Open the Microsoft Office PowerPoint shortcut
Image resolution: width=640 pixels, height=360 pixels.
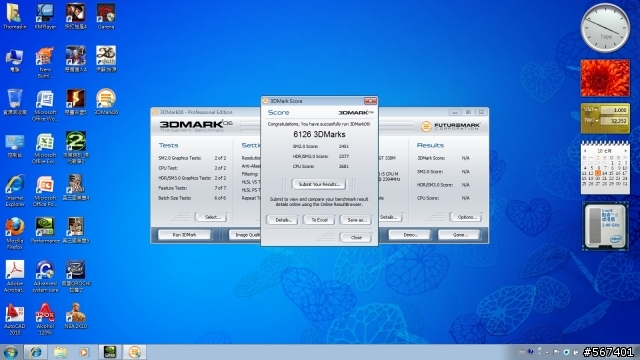[45, 191]
